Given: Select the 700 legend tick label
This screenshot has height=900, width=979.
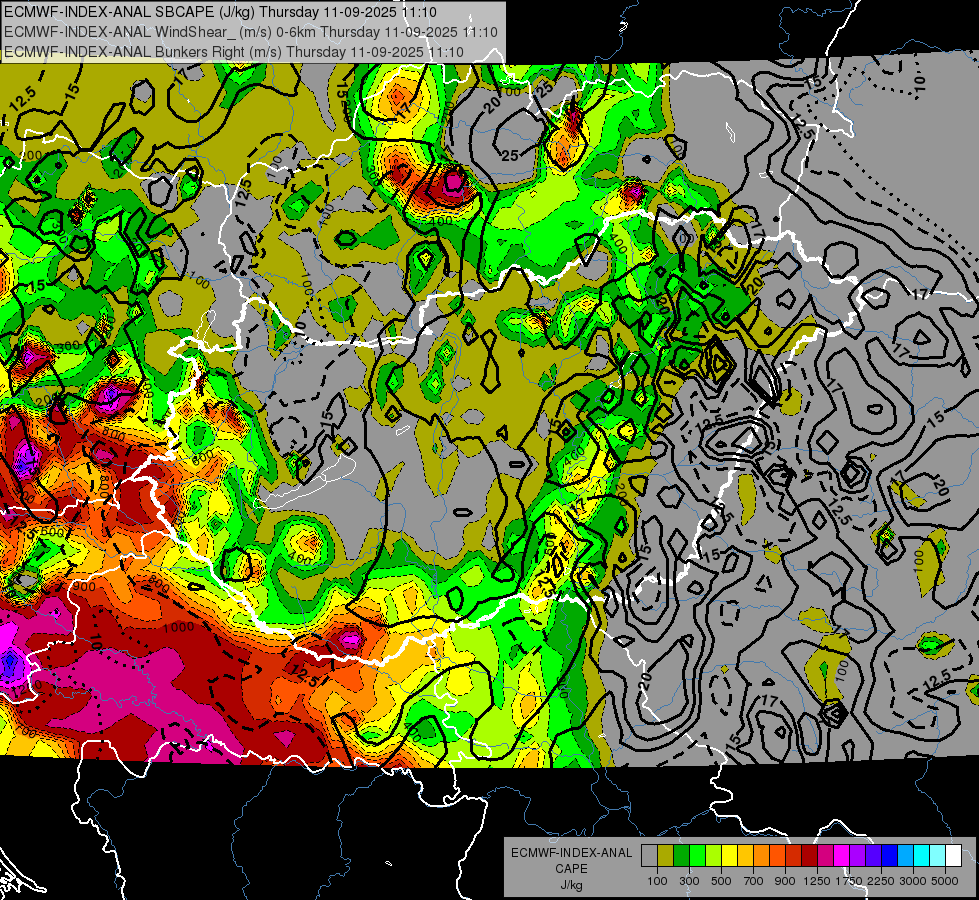Looking at the screenshot, I should [754, 881].
